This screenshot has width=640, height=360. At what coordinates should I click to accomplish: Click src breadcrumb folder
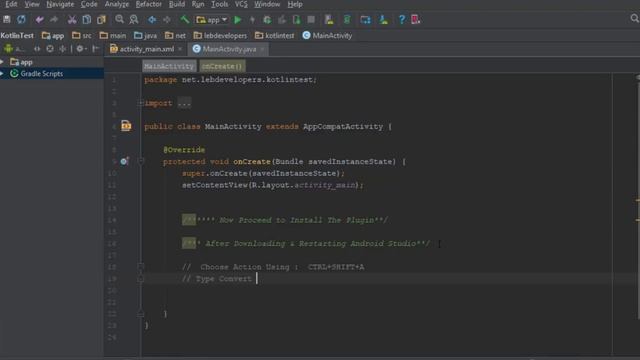82,36
